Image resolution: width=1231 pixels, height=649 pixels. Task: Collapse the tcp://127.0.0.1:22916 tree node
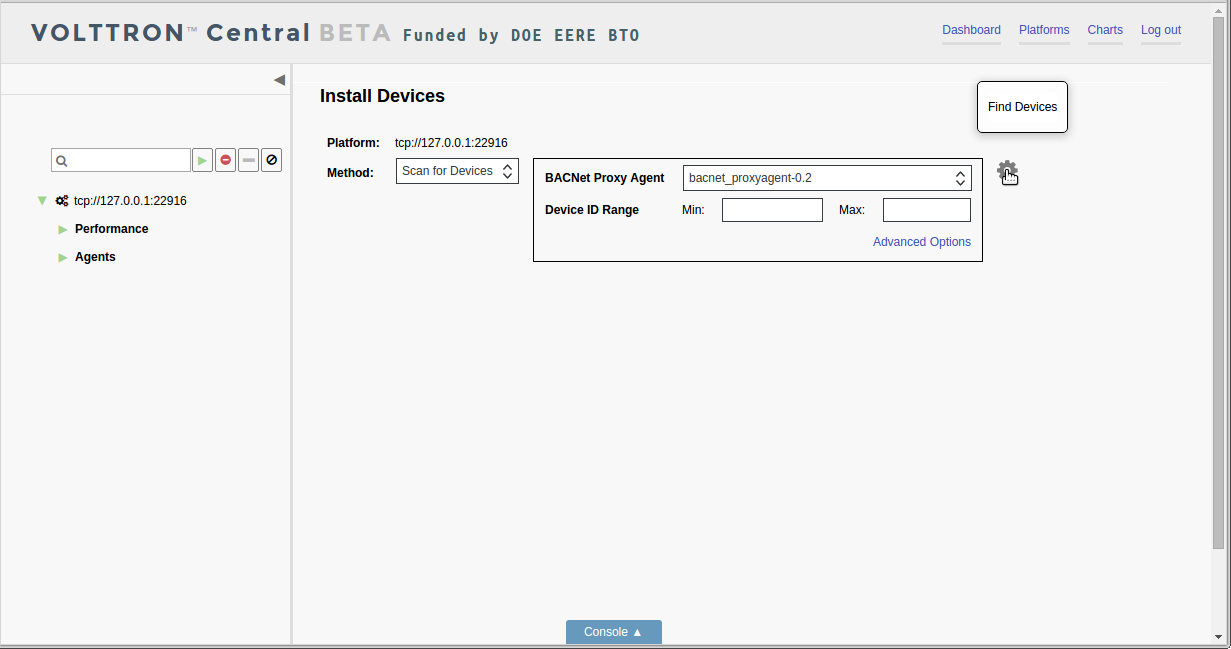tap(42, 201)
